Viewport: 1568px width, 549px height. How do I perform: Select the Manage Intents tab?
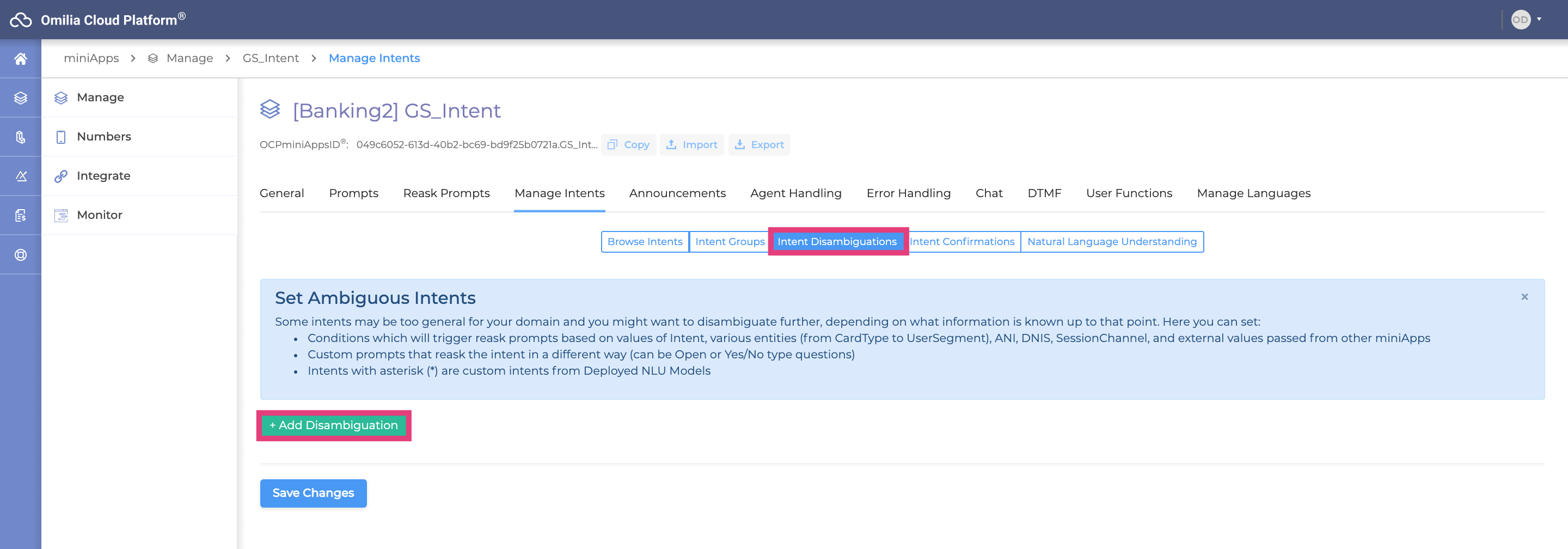pyautogui.click(x=559, y=193)
